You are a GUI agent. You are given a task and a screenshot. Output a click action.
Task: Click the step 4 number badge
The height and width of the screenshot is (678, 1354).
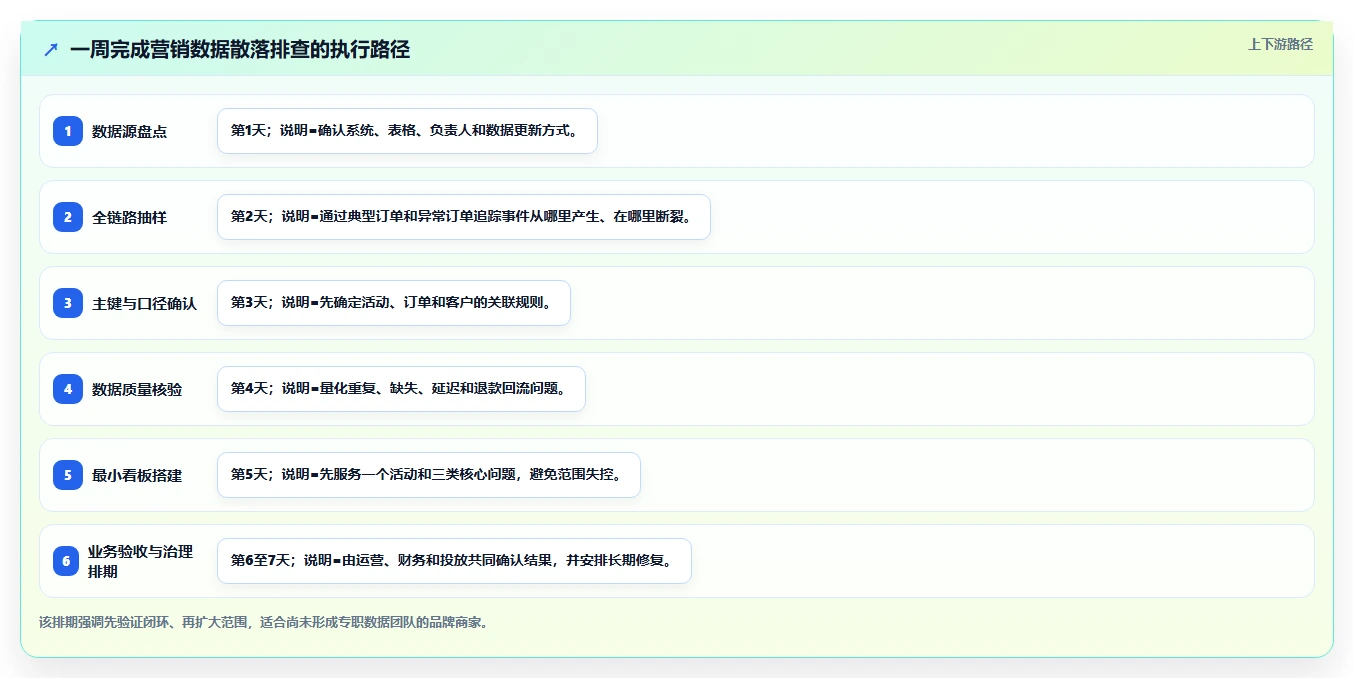pos(68,389)
